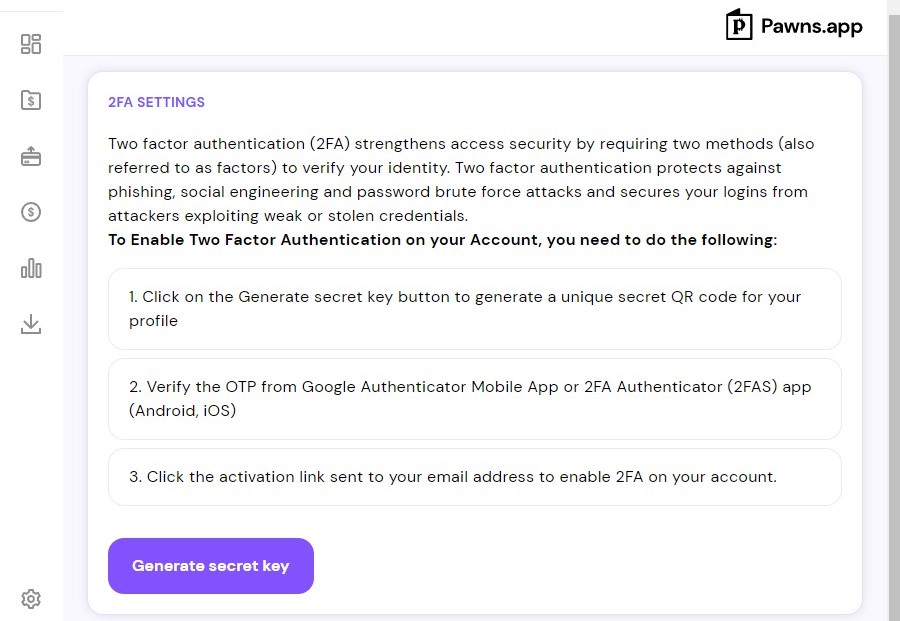Click the word profile in step 1
The height and width of the screenshot is (621, 900).
(x=153, y=321)
